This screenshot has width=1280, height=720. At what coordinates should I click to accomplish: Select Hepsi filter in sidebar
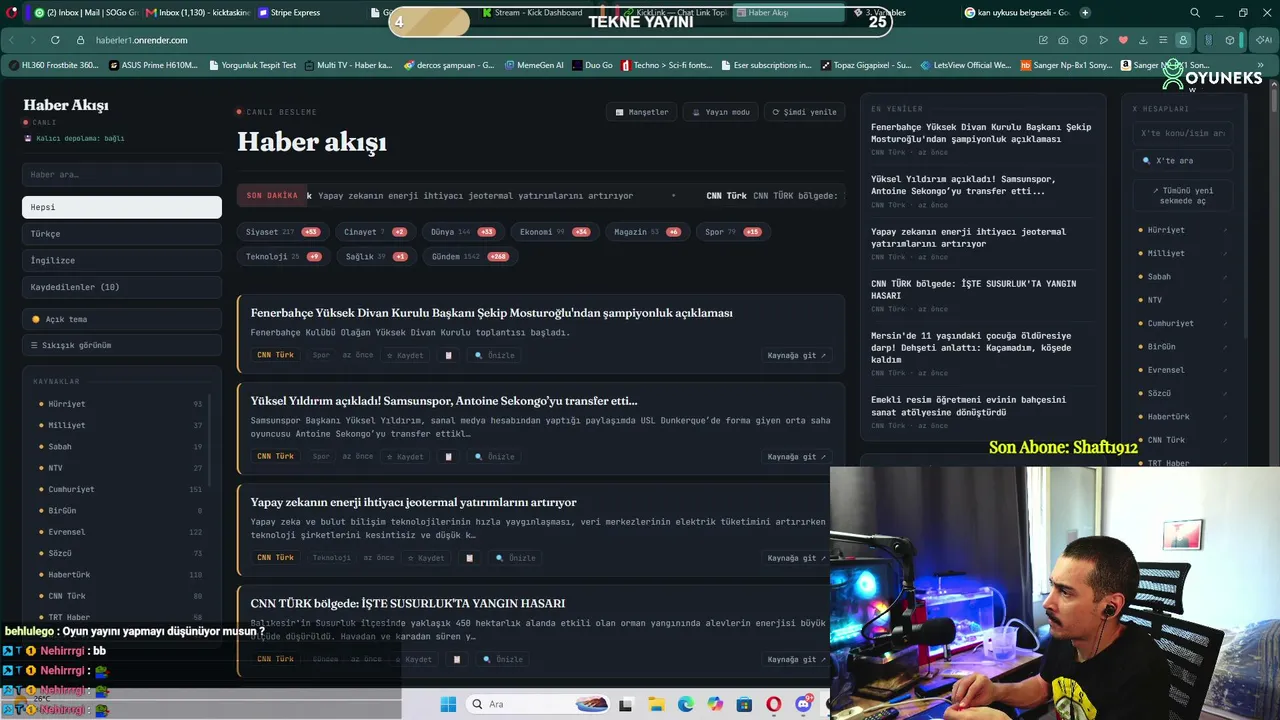pyautogui.click(x=122, y=207)
